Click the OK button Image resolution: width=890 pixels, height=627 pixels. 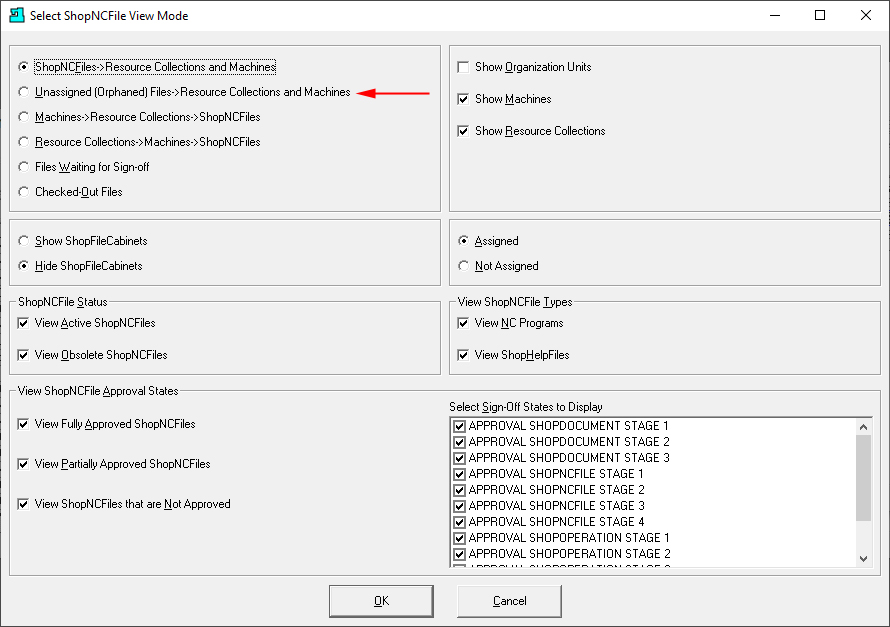click(x=381, y=601)
